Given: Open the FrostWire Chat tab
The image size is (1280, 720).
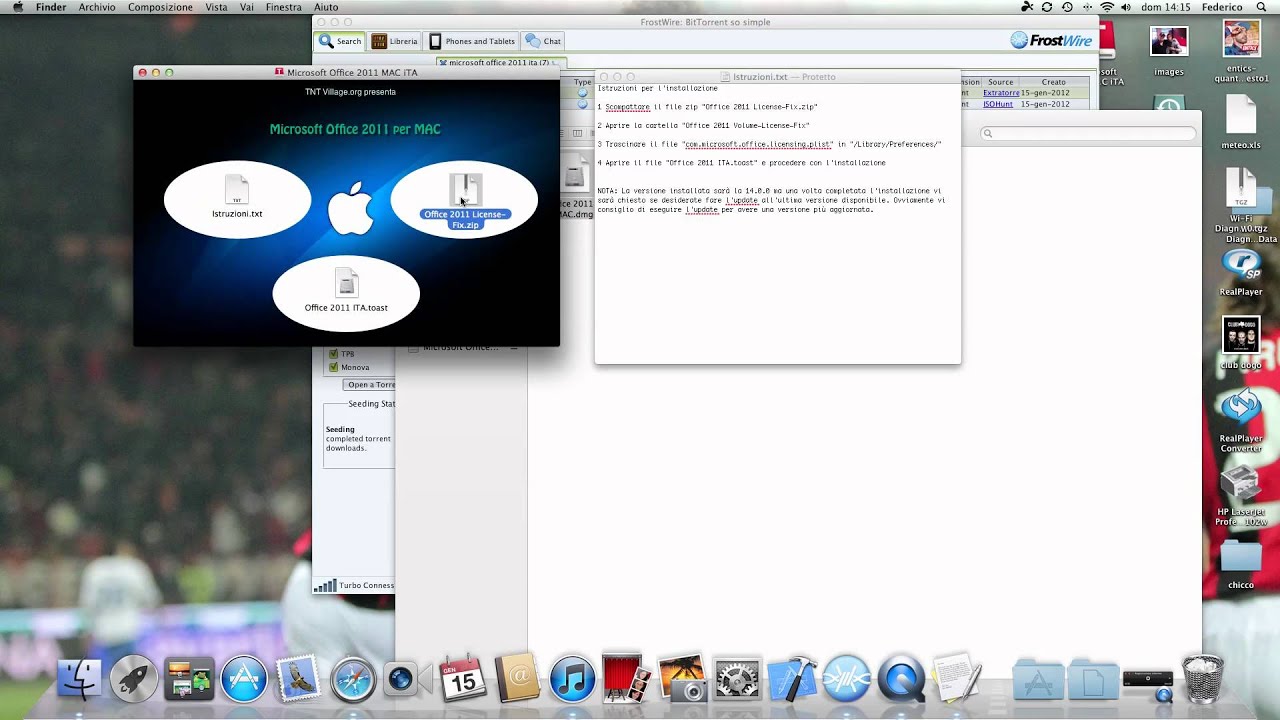Looking at the screenshot, I should click(544, 41).
